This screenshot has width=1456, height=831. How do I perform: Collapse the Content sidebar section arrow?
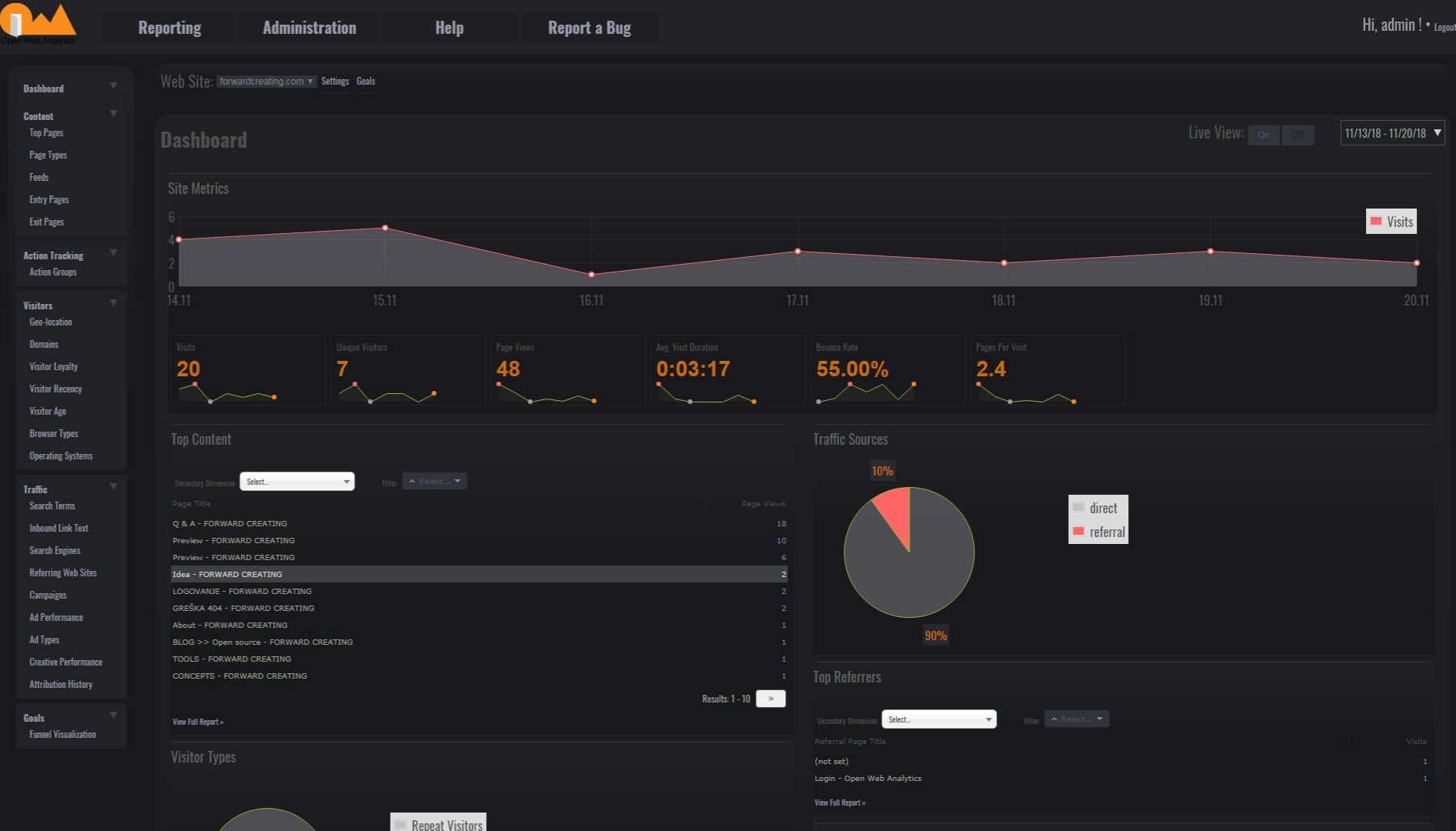(x=113, y=113)
